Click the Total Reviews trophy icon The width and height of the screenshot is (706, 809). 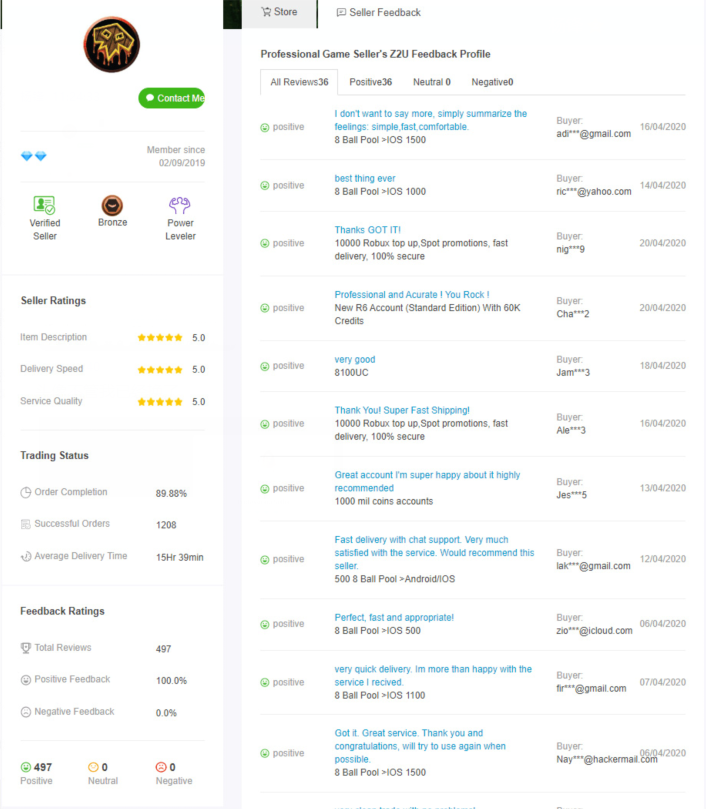[x=26, y=648]
